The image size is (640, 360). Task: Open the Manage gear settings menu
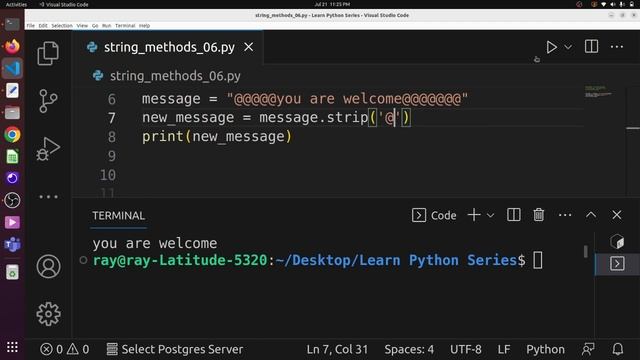[x=48, y=314]
